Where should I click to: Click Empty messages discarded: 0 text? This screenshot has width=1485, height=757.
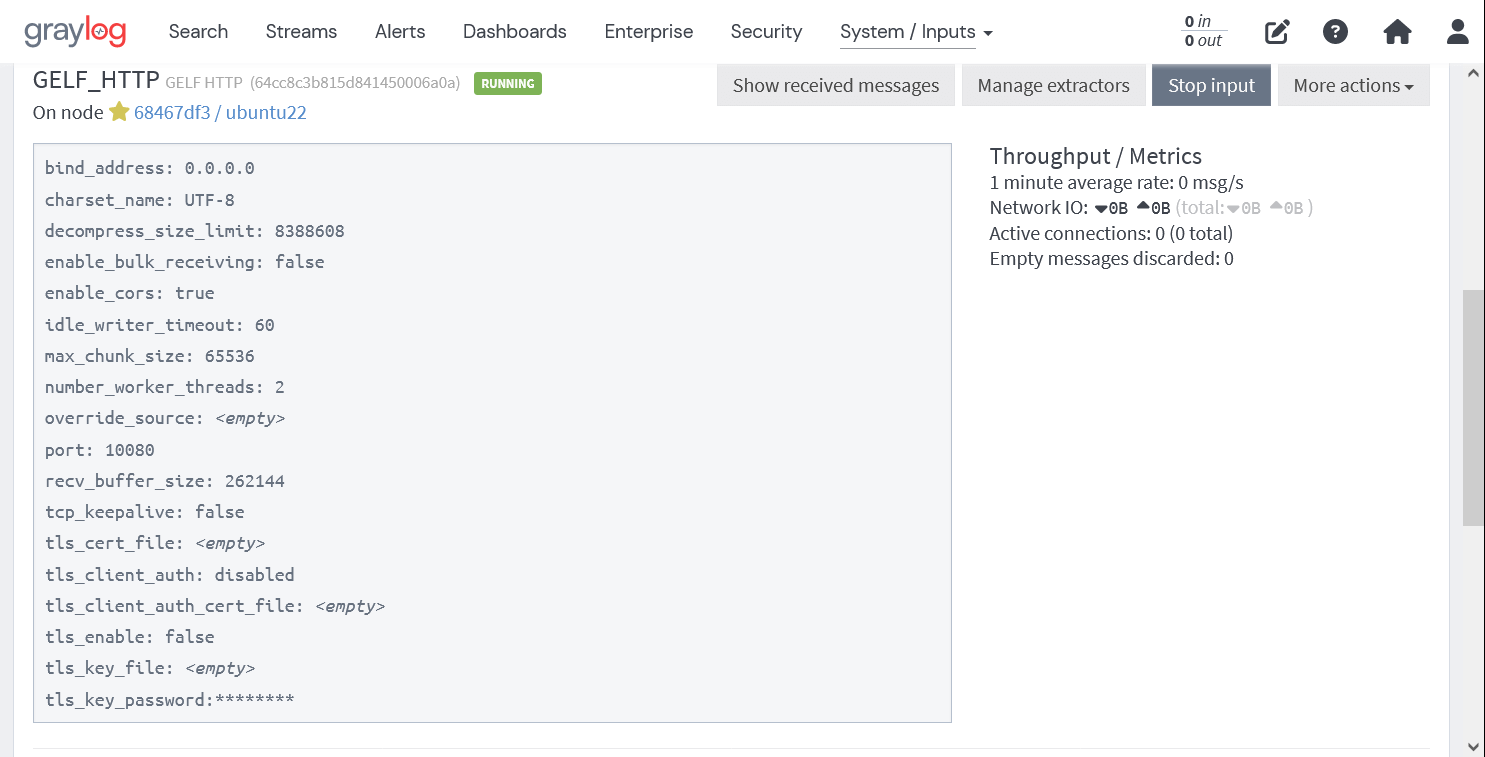point(1111,258)
